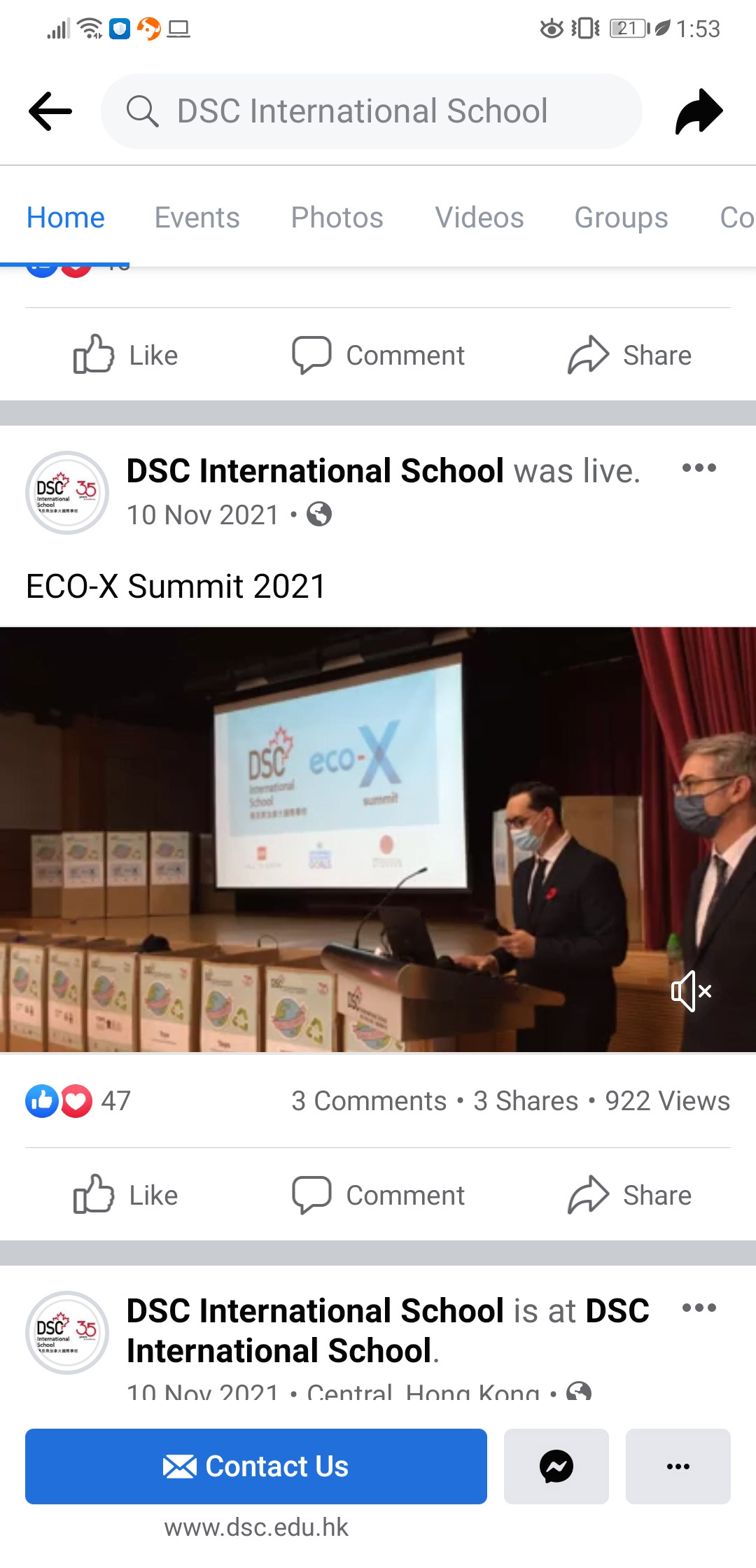
Task: Open the 3 Comments link
Action: click(369, 1100)
